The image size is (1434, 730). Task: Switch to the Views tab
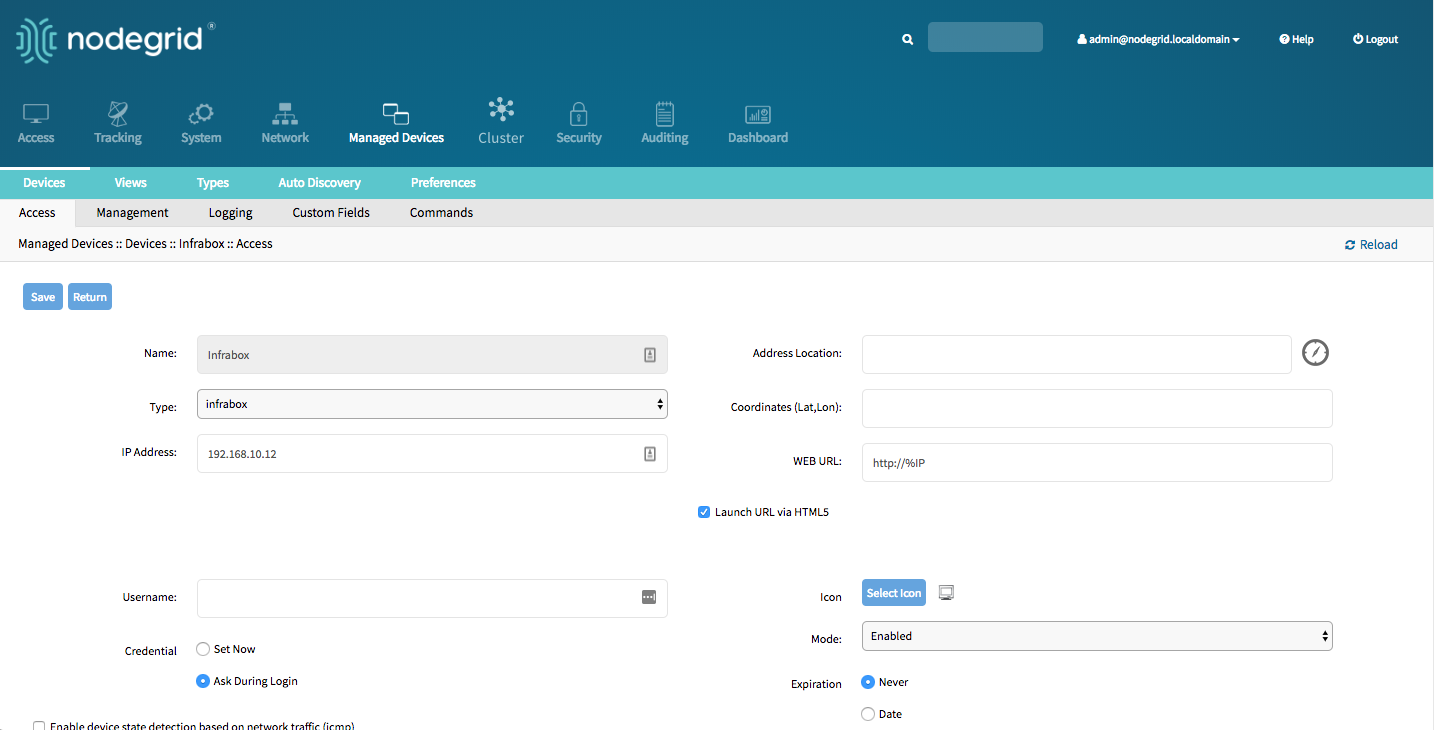coord(131,183)
